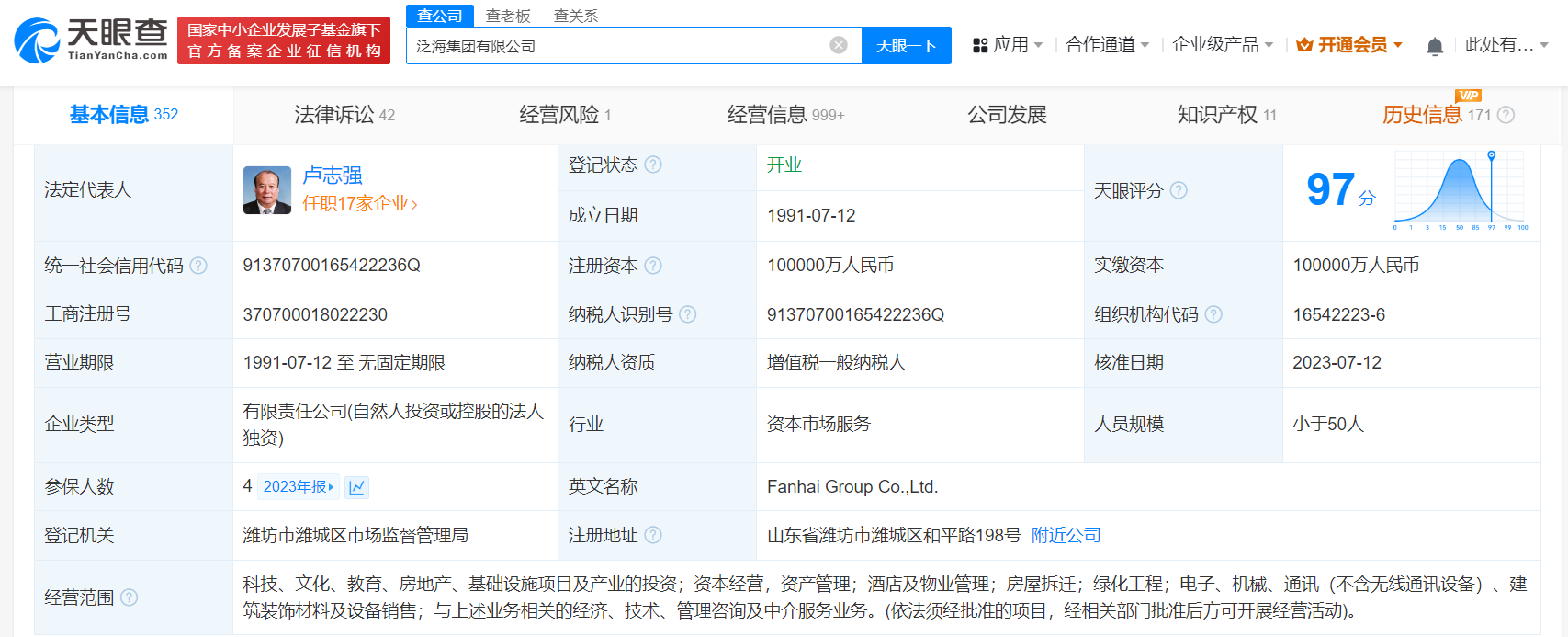Open the 合作通道 dropdown
This screenshot has height=637, width=1568.
(x=1107, y=45)
